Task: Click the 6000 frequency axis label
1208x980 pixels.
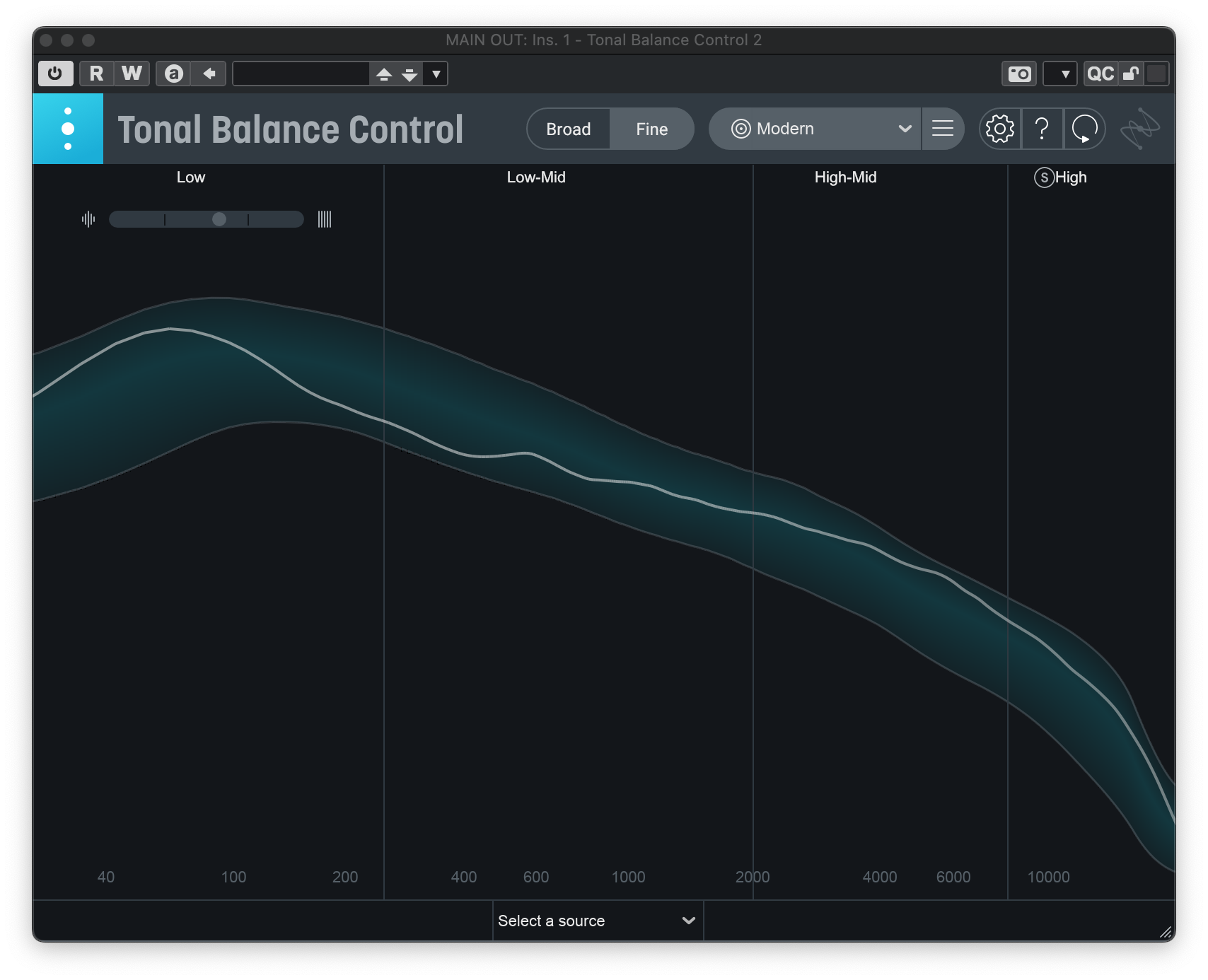Action: 953,877
